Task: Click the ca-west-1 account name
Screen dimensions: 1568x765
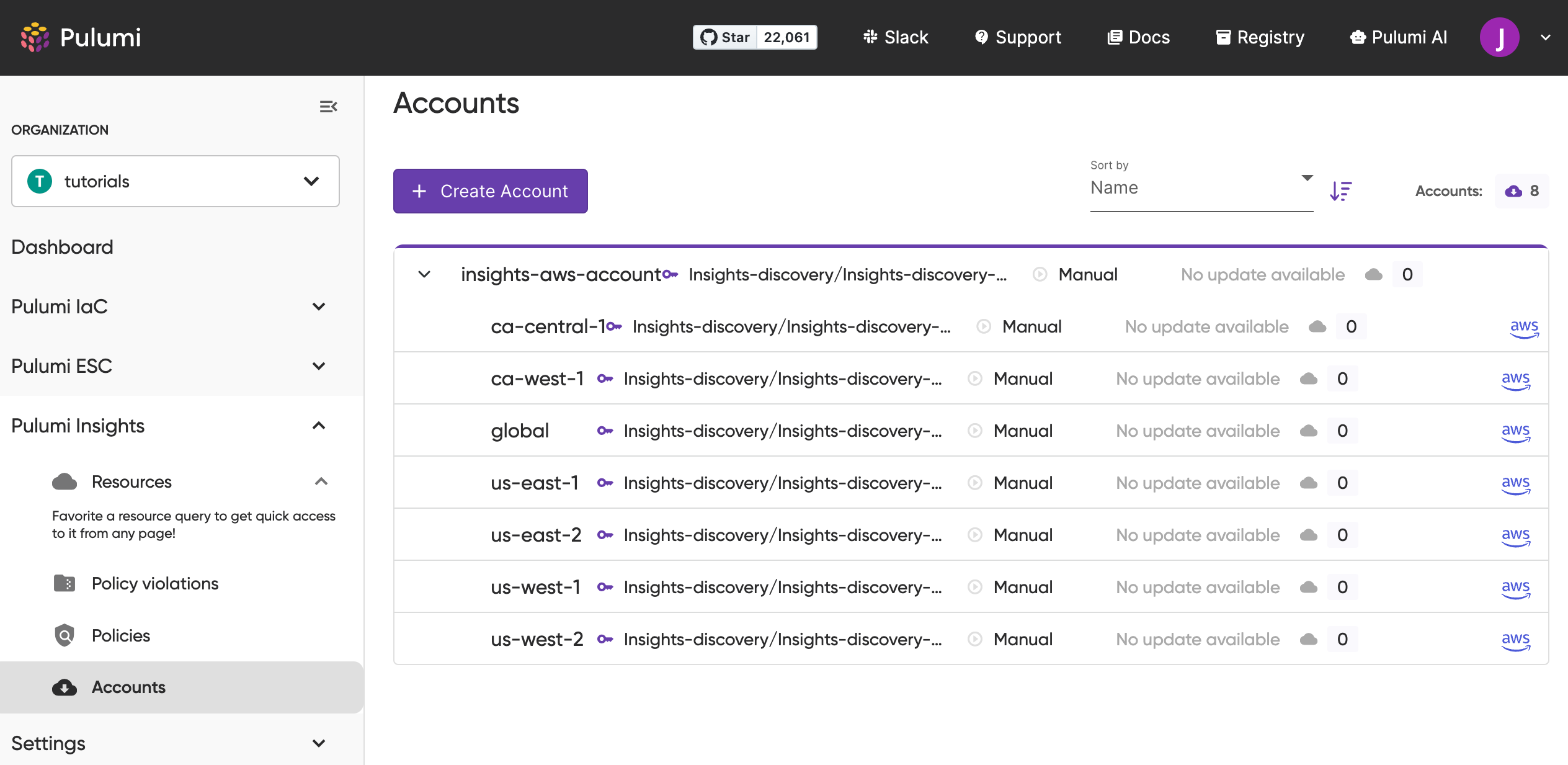Action: click(537, 378)
